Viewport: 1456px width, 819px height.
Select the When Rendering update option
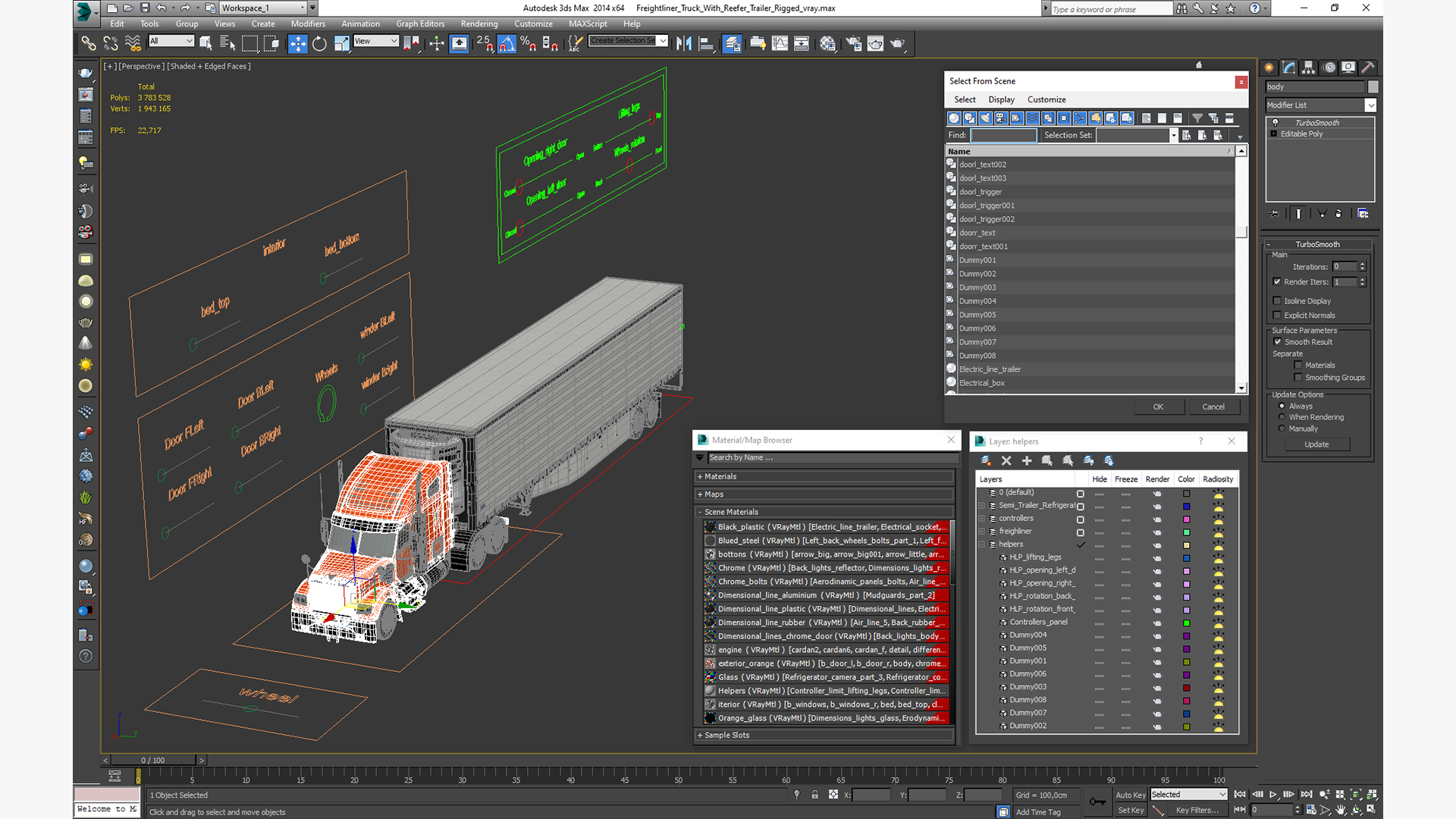coord(1282,417)
